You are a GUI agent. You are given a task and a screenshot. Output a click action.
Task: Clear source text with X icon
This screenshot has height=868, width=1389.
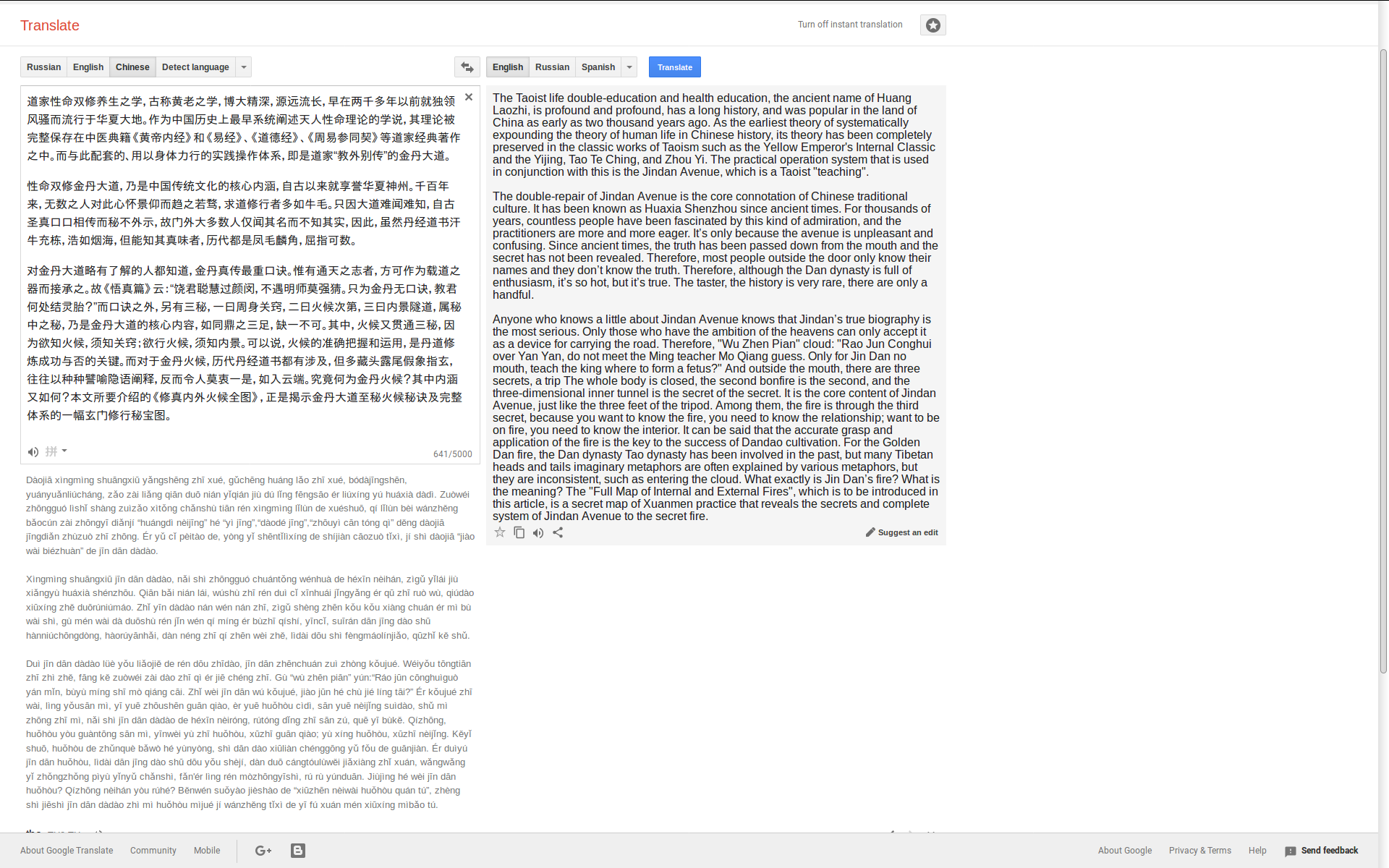(x=469, y=97)
